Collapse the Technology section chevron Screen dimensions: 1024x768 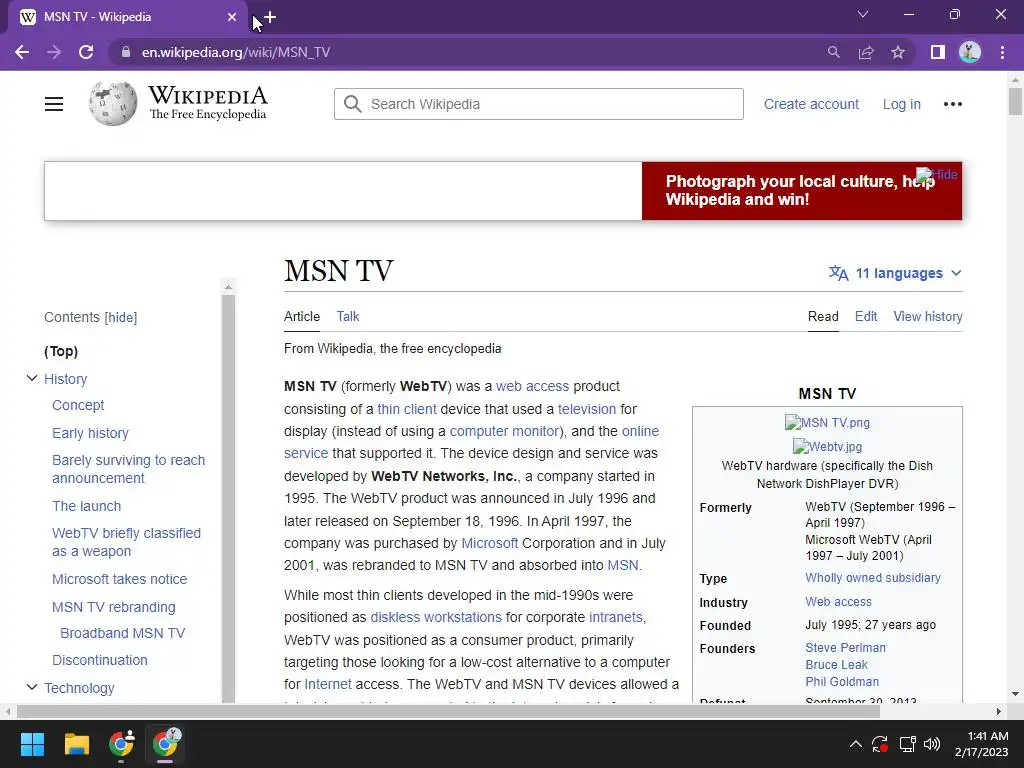click(31, 687)
